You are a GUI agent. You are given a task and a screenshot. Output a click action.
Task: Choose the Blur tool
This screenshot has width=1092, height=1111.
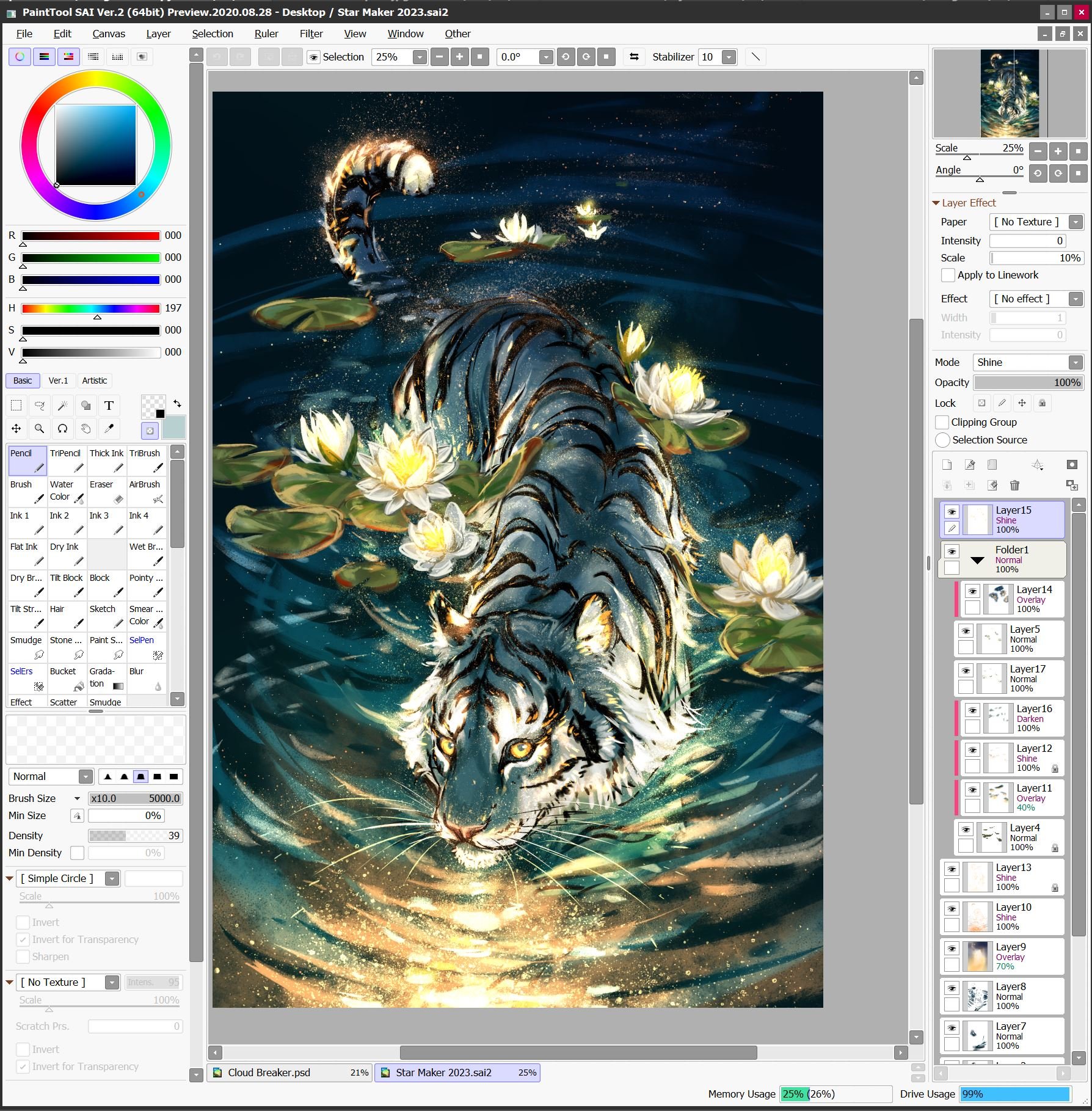pos(147,679)
